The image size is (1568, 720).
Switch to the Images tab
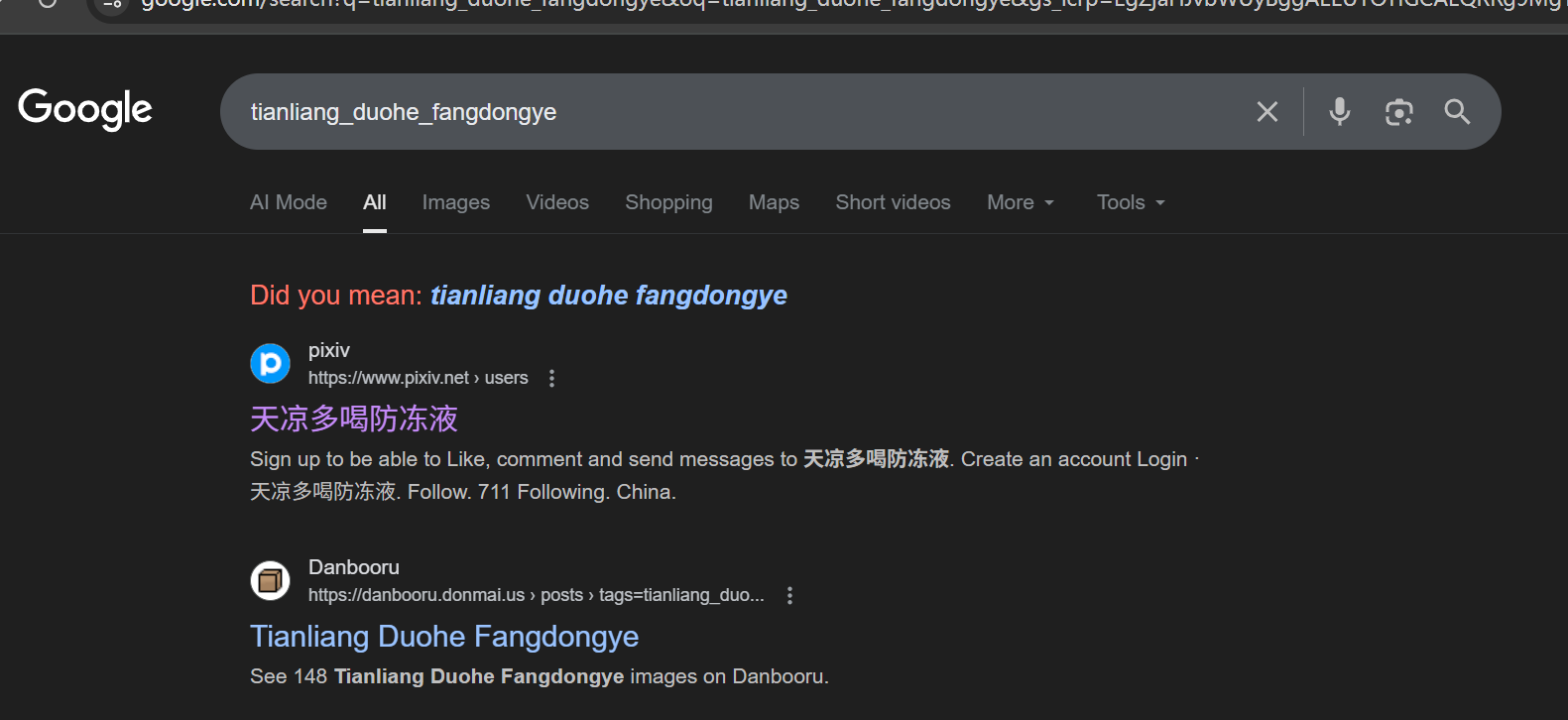[456, 202]
